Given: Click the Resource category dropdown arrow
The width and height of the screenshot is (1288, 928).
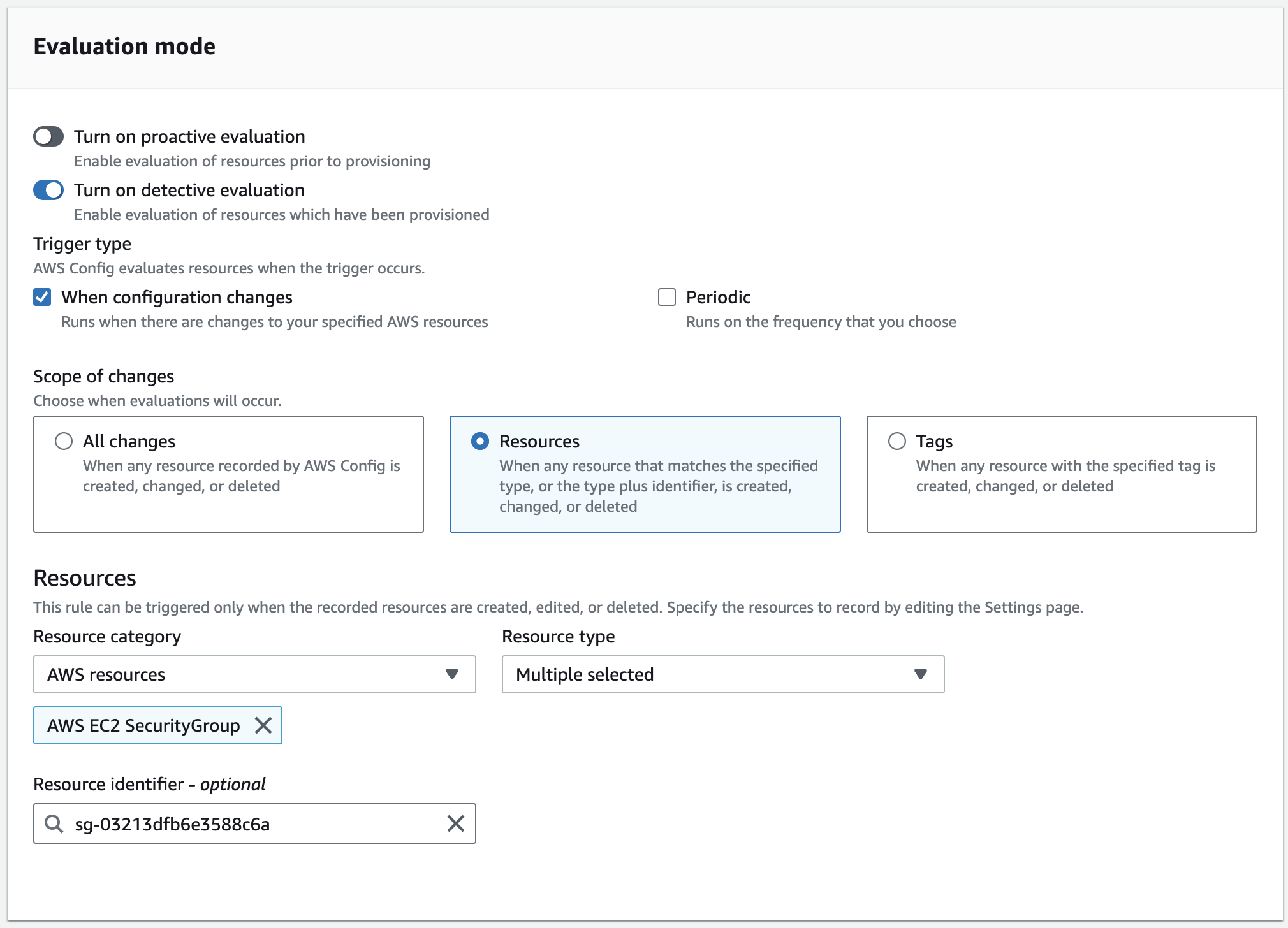Looking at the screenshot, I should [x=452, y=674].
